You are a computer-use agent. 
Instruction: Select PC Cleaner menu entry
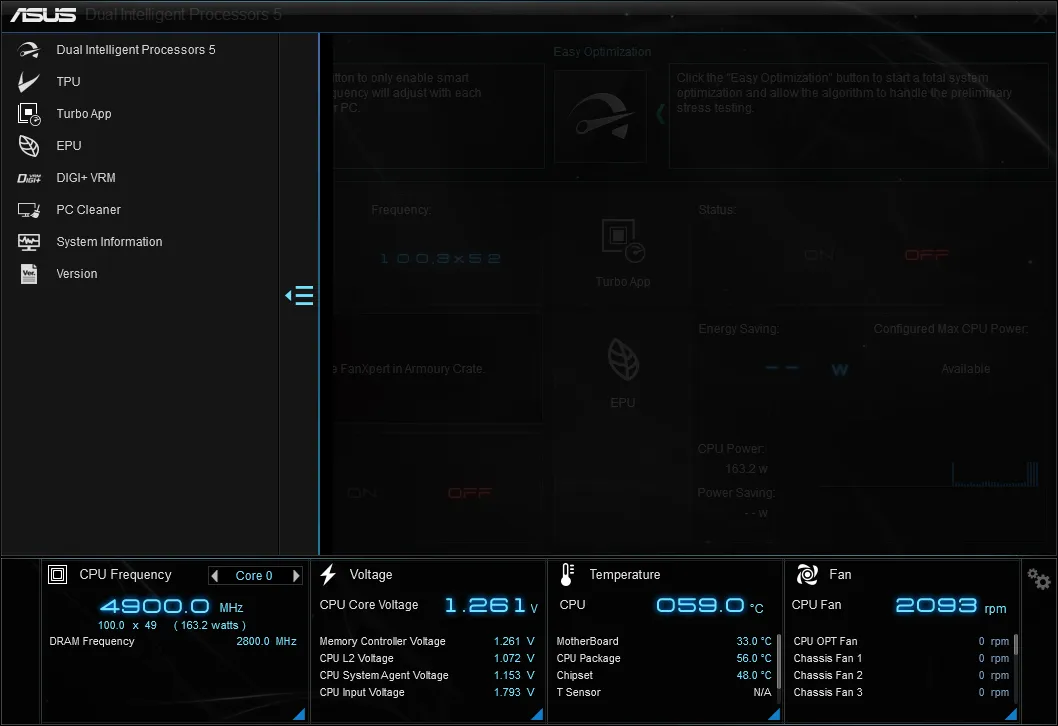click(x=88, y=210)
